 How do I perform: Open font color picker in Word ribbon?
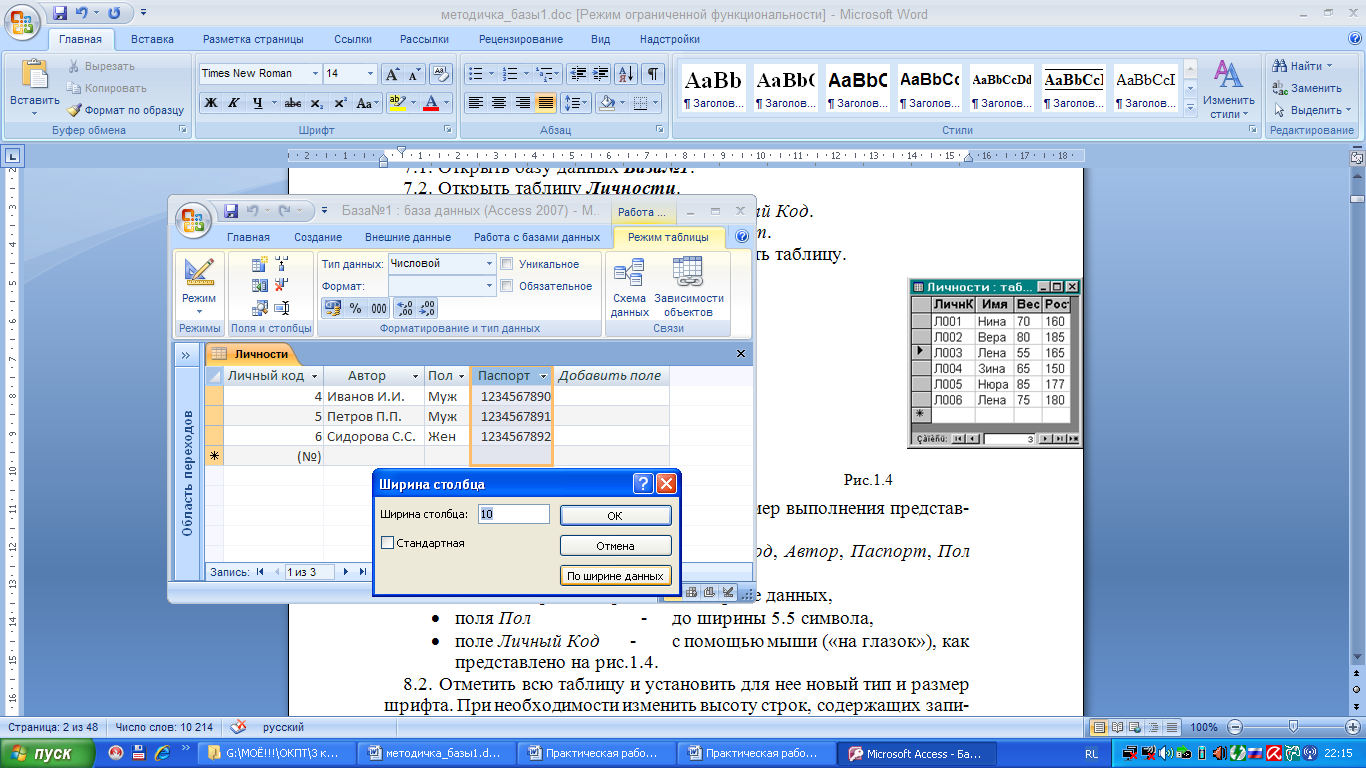click(x=447, y=103)
